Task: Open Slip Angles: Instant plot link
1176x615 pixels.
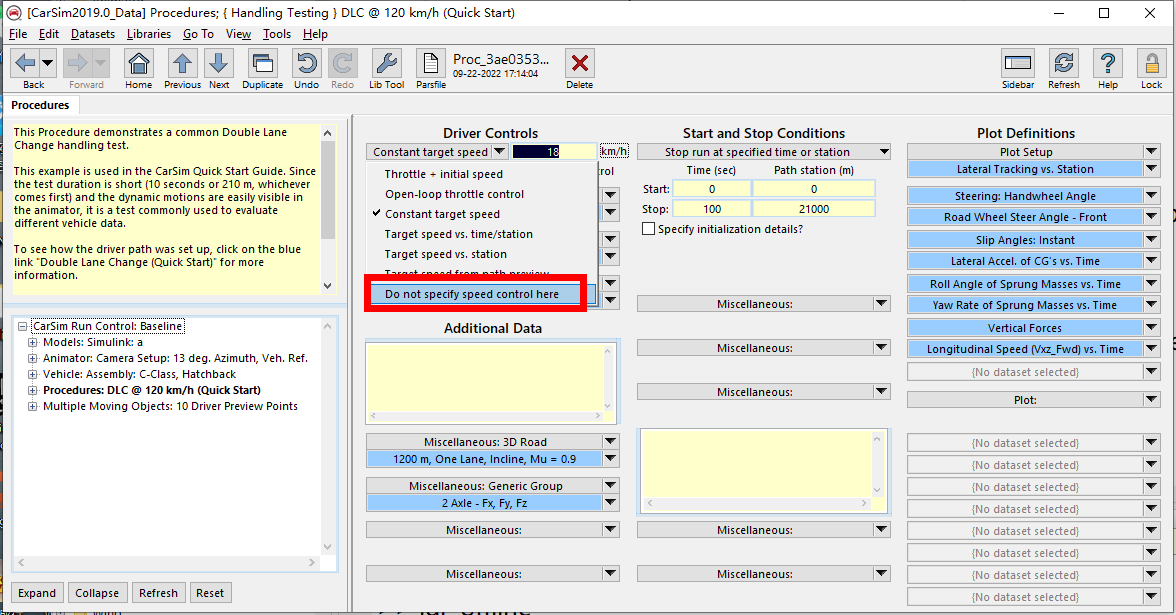Action: [x=1025, y=240]
